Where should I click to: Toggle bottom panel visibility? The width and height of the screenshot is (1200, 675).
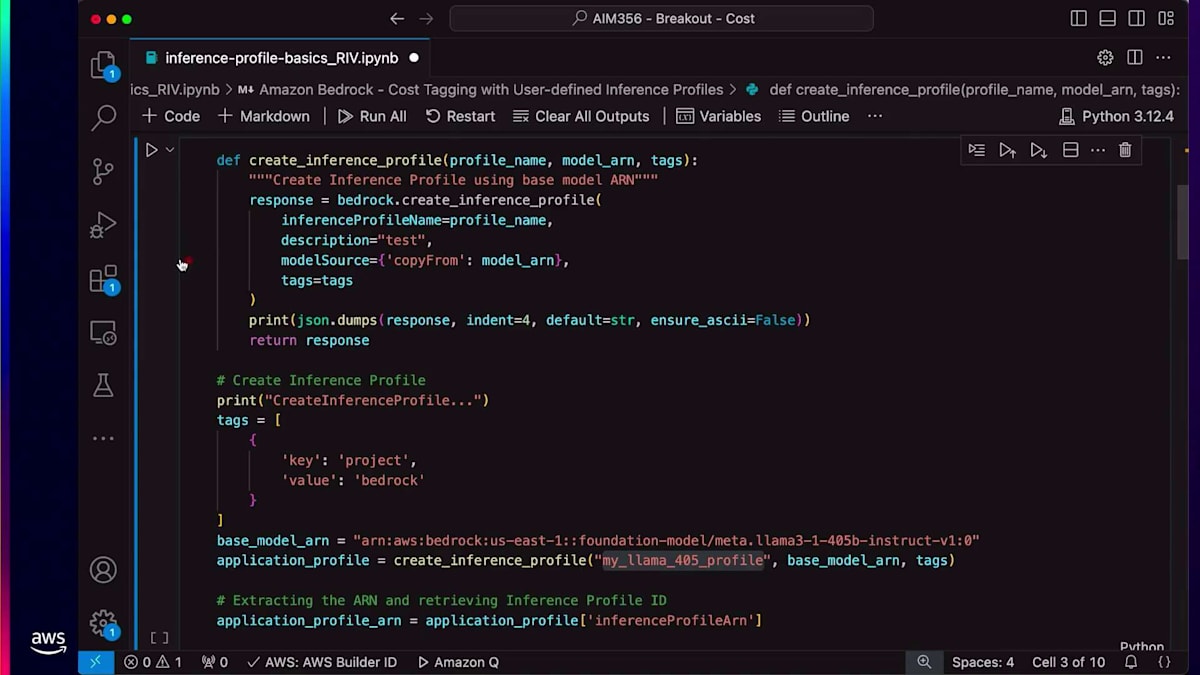(1108, 18)
